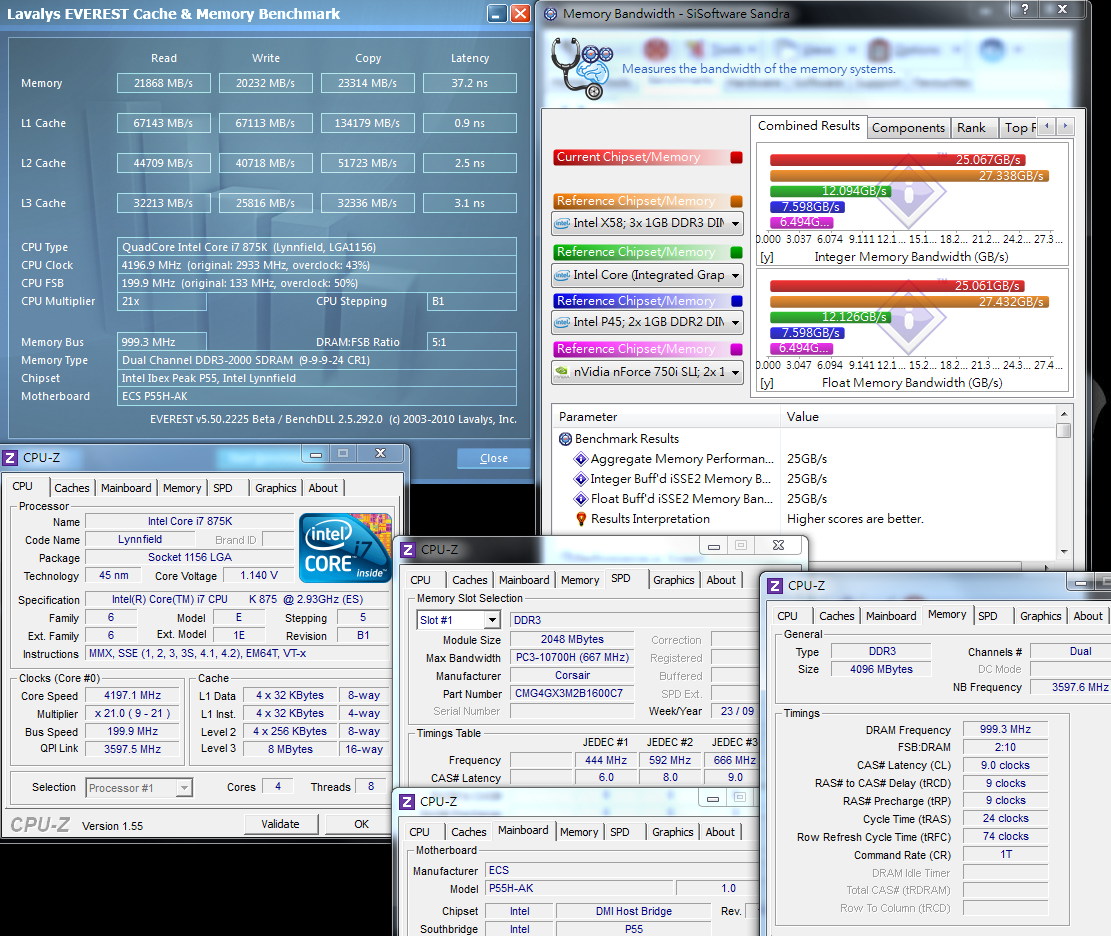This screenshot has width=1111, height=936.
Task: Click the green Reference Chipset/Memory swatch
Action: pos(736,252)
